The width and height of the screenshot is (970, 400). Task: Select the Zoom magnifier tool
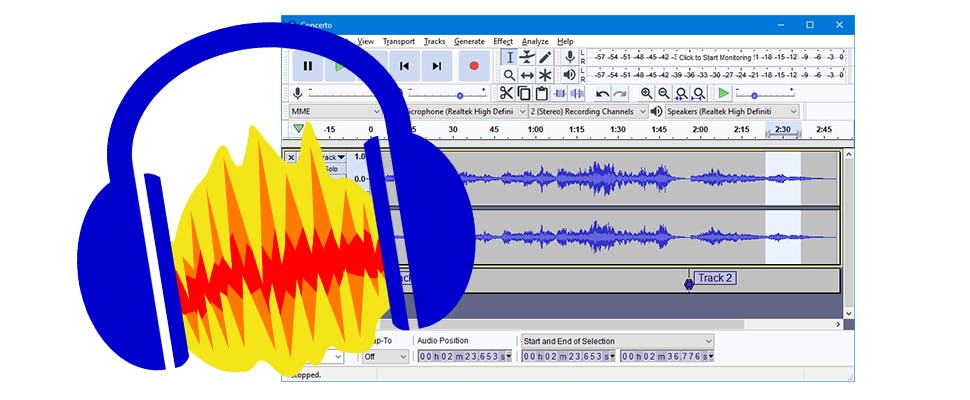[509, 75]
